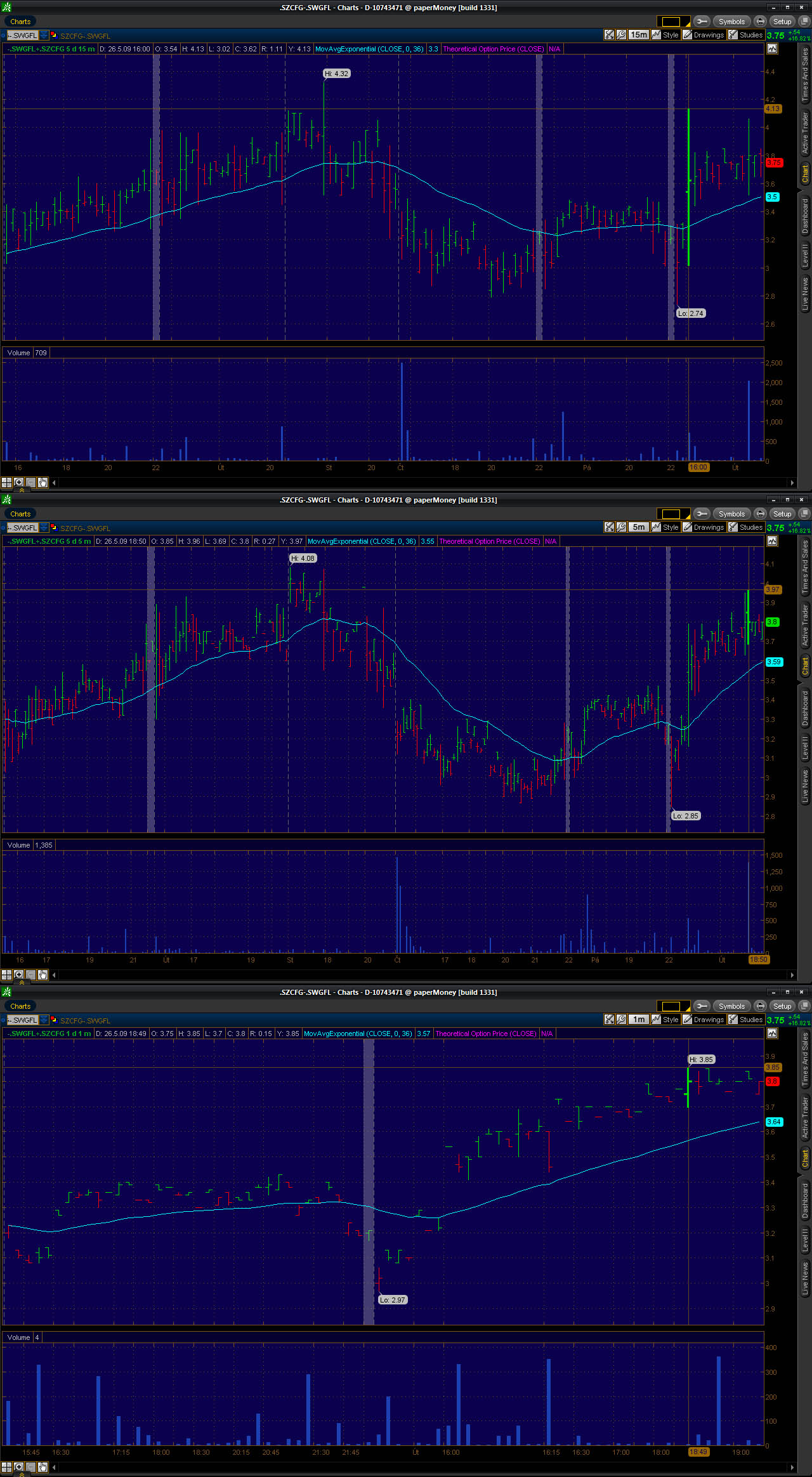Click scroll-left arrow under the 15m chart

pyautogui.click(x=54, y=482)
